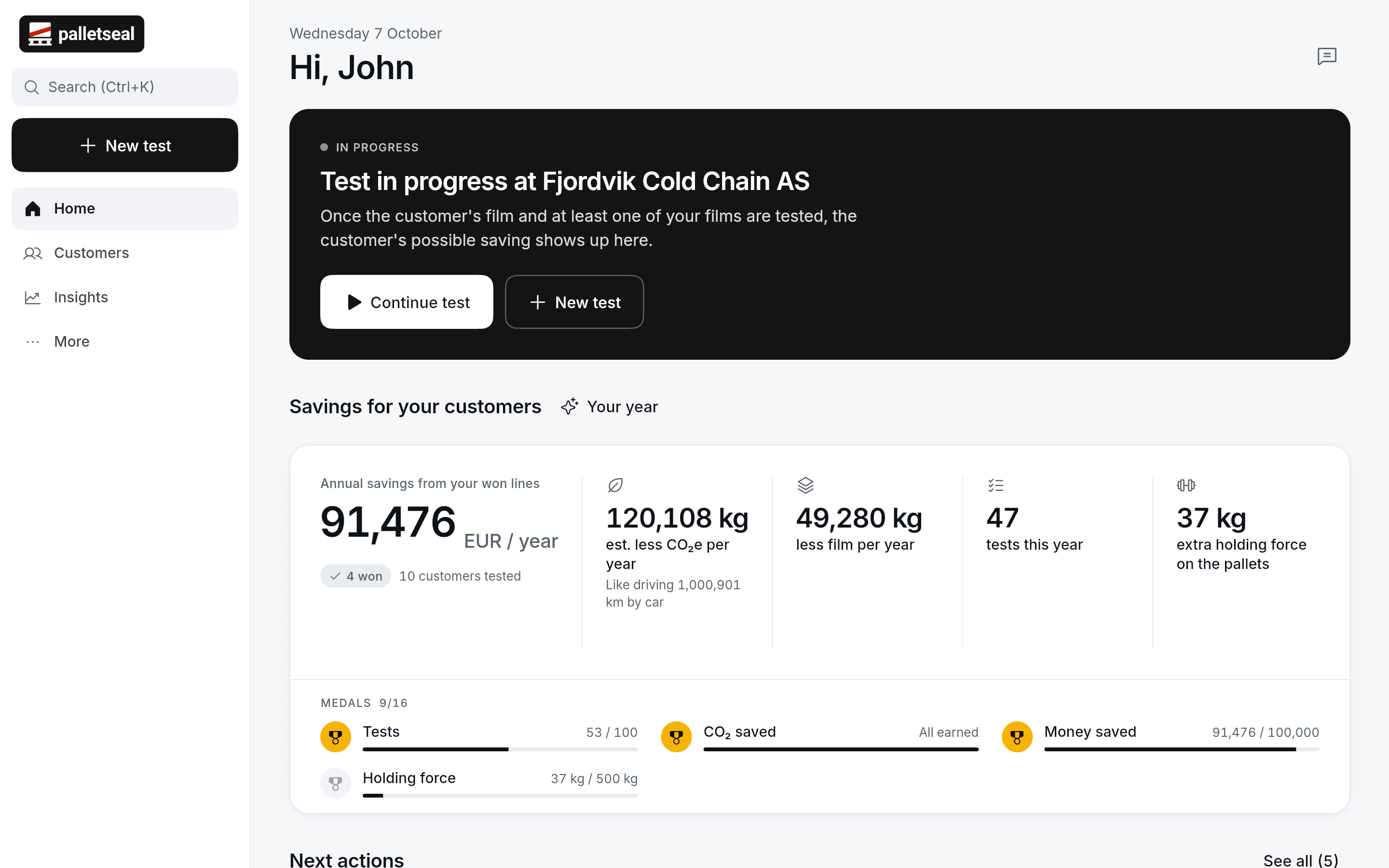Click the MEDALS 9/16 label
Image resolution: width=1389 pixels, height=868 pixels.
364,703
